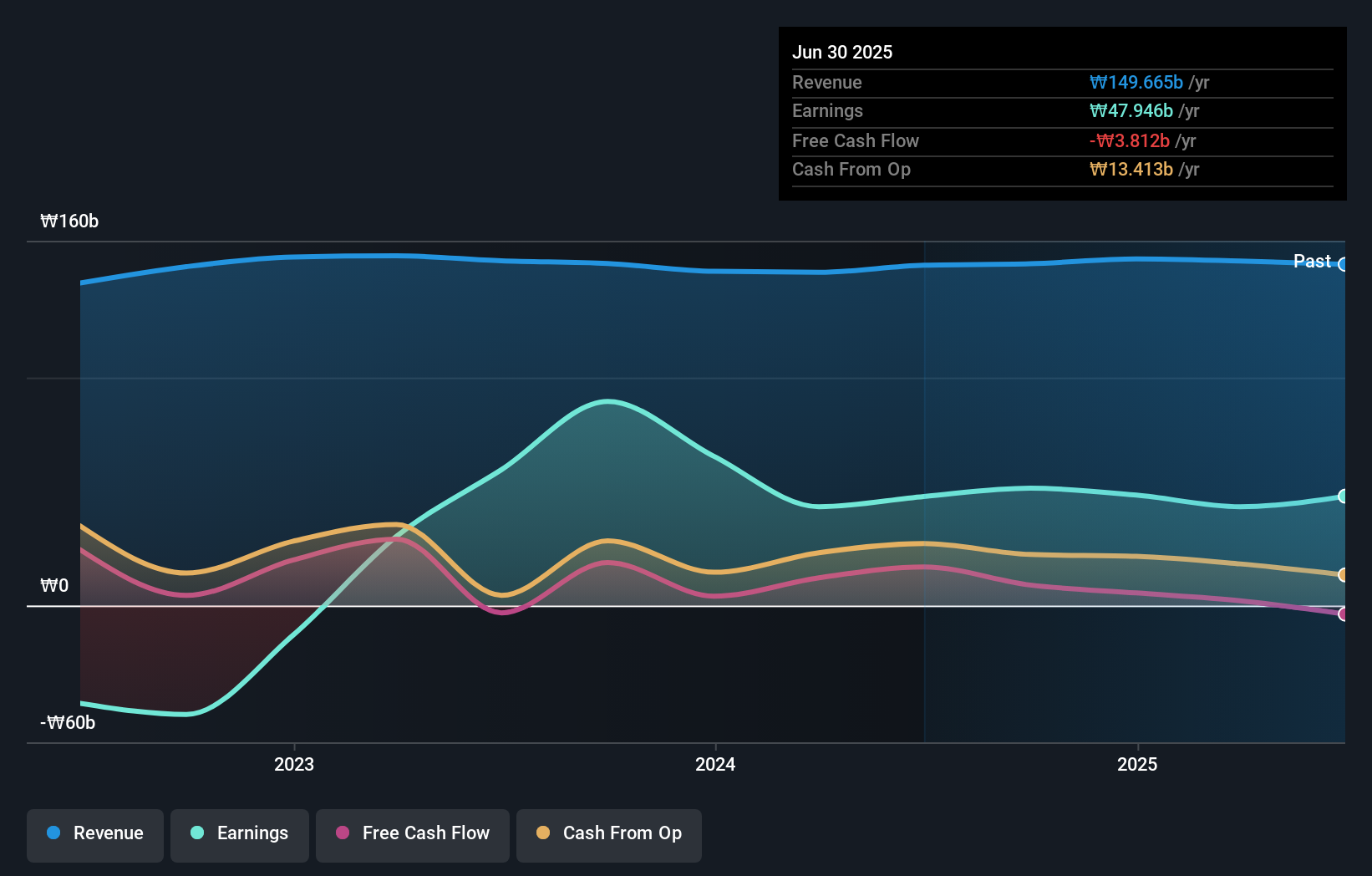The width and height of the screenshot is (1372, 876).
Task: Click the Revenue row label in tooltip
Action: pyautogui.click(x=827, y=83)
